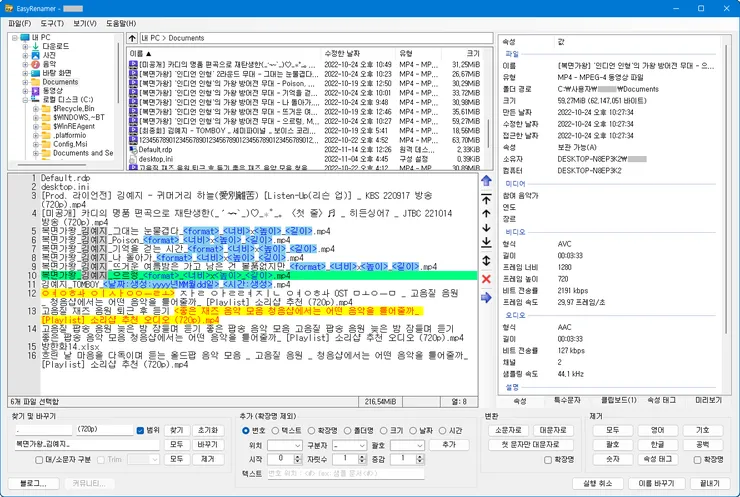The width and height of the screenshot is (740, 497).
Task: Click the .platformio folder icon
Action: [x=46, y=135]
